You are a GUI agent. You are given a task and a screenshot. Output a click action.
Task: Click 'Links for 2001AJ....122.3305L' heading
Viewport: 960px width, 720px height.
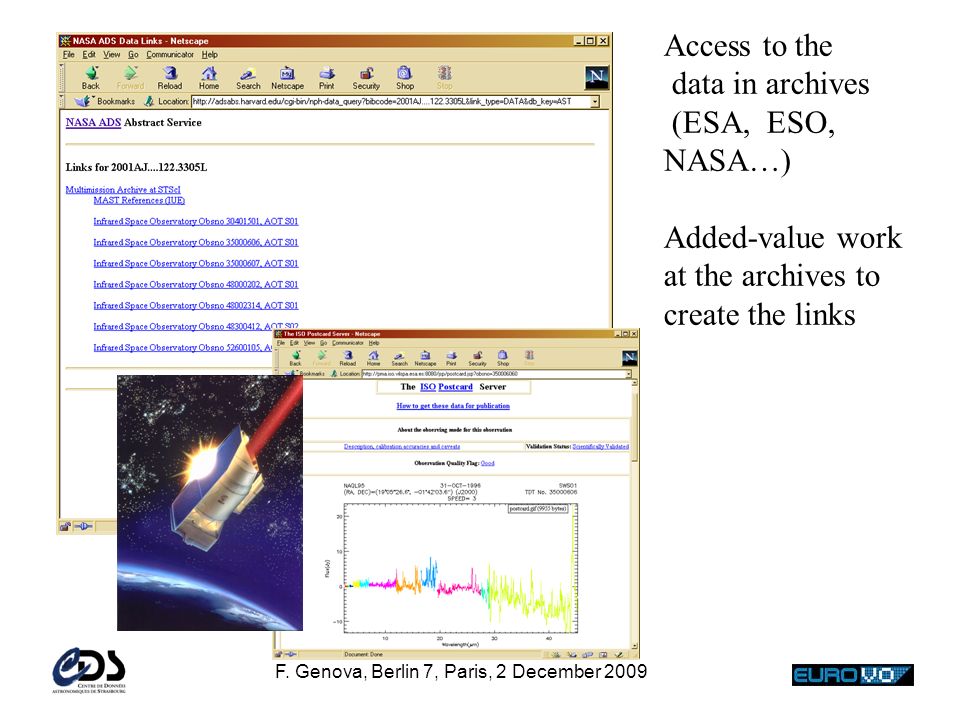[x=136, y=167]
